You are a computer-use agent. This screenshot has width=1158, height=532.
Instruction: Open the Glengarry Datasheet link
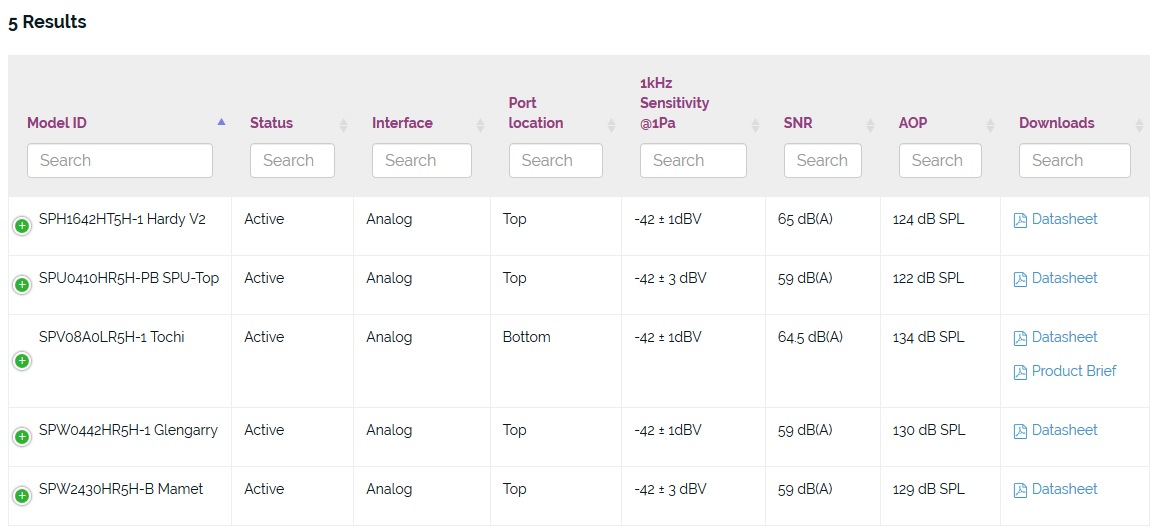tap(1064, 430)
